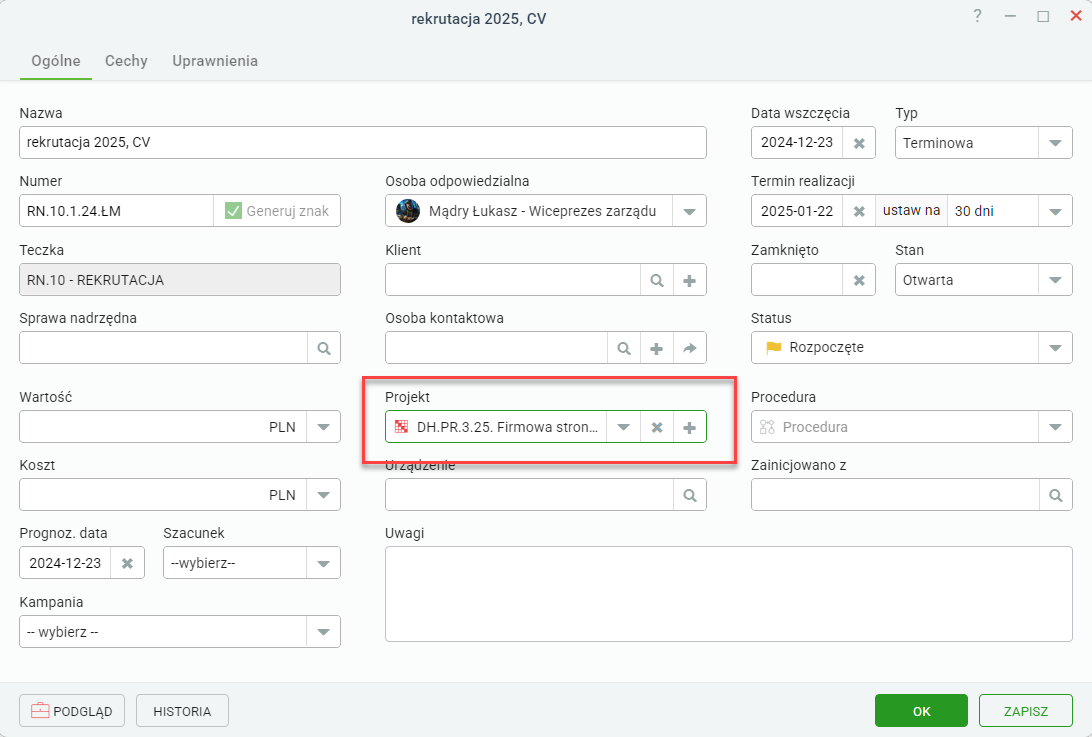The width and height of the screenshot is (1092, 737).
Task: Open the Kampania dropdown
Action: [324, 633]
